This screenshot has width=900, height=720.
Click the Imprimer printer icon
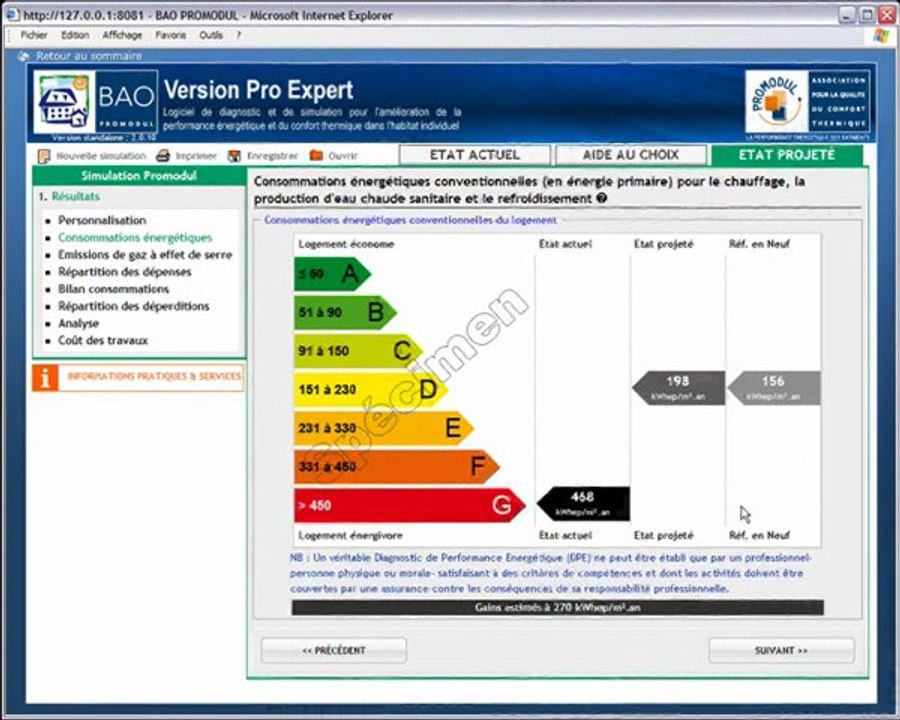click(x=163, y=156)
